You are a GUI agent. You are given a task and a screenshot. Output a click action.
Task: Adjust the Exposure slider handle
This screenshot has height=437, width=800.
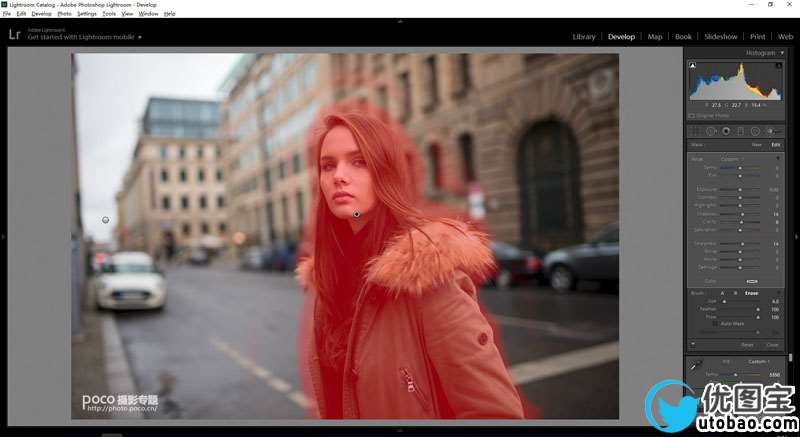coord(742,189)
